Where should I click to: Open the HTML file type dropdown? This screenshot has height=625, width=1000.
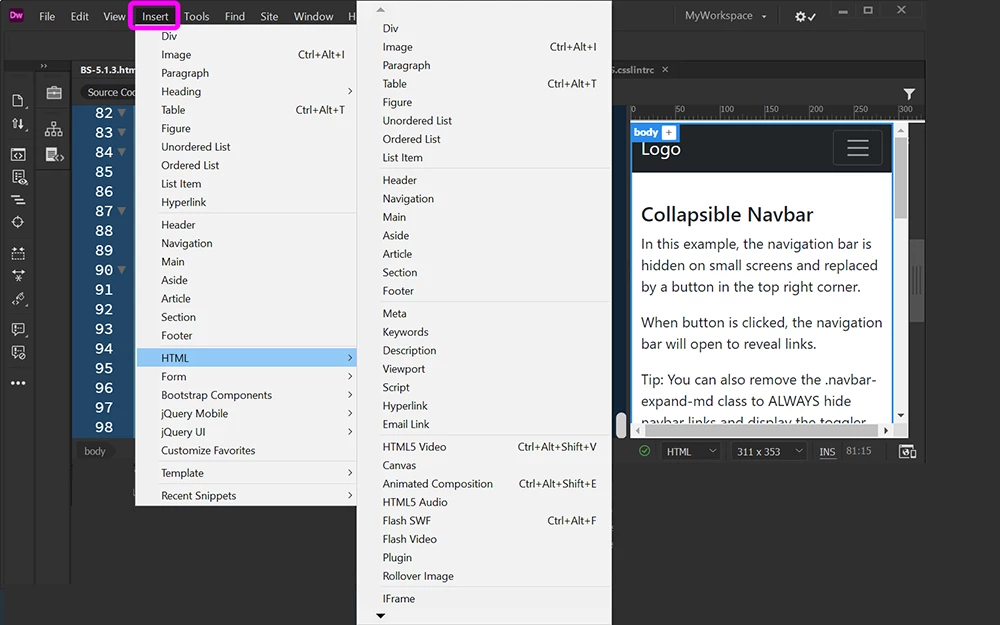coord(691,452)
